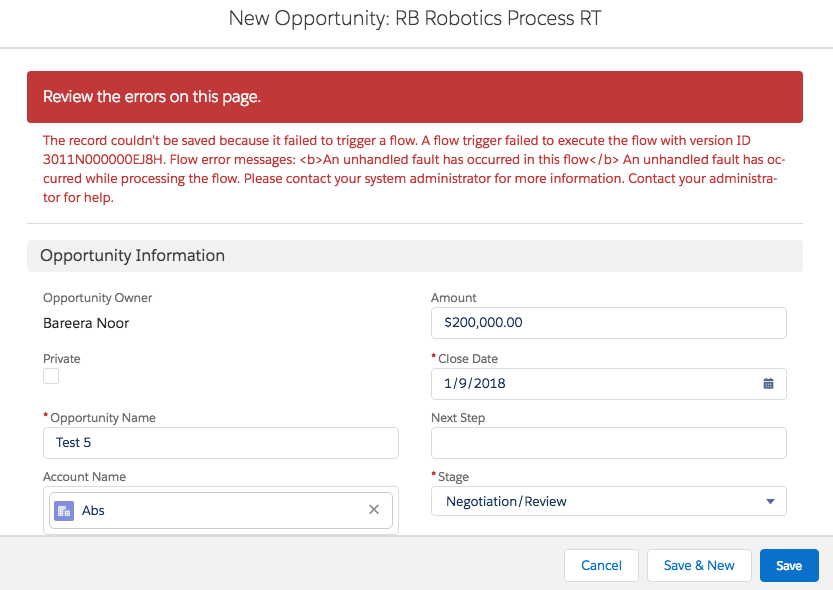Click the Opportunity Name field containing Test 5

point(220,443)
